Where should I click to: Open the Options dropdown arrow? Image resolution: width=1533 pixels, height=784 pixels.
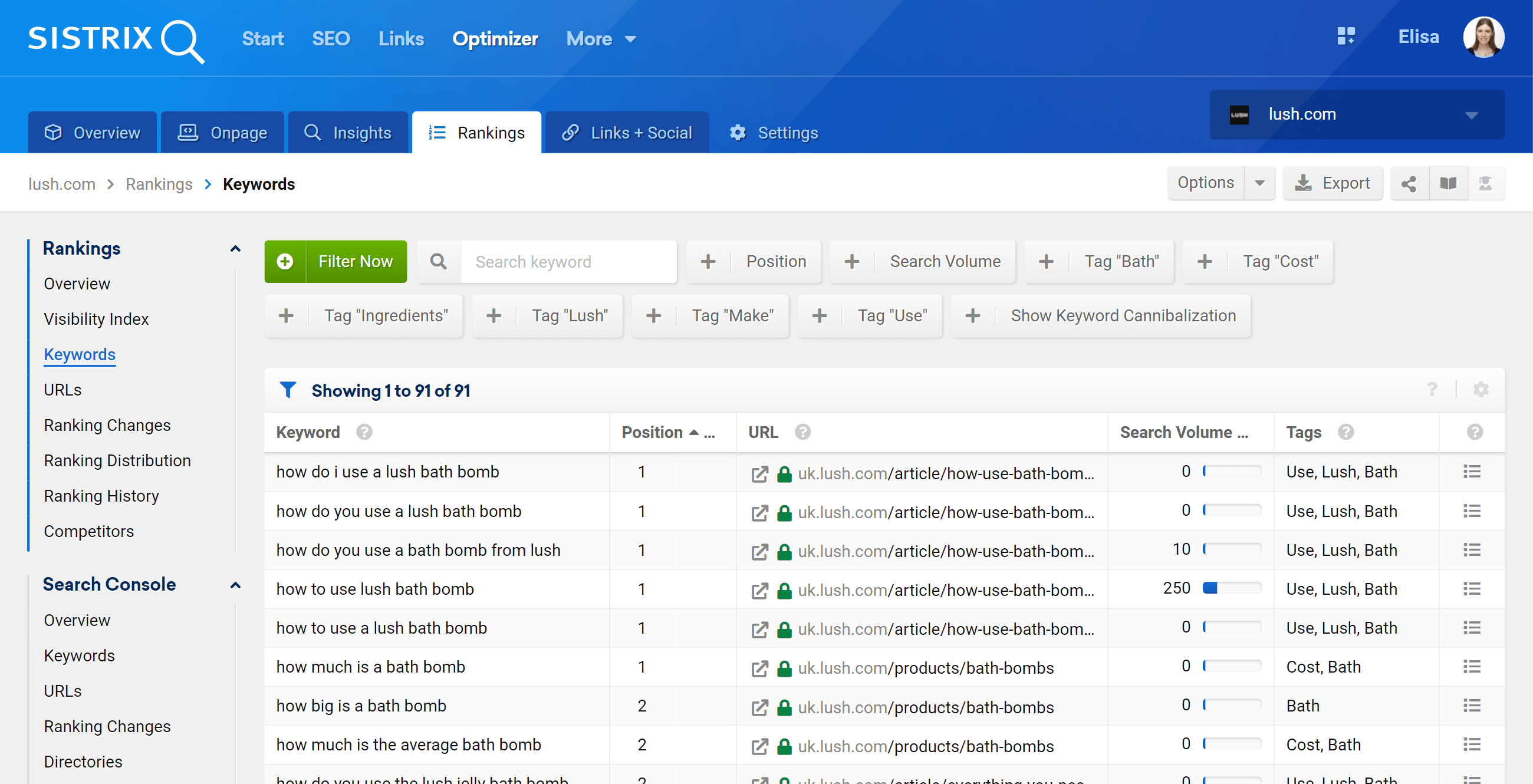1260,183
